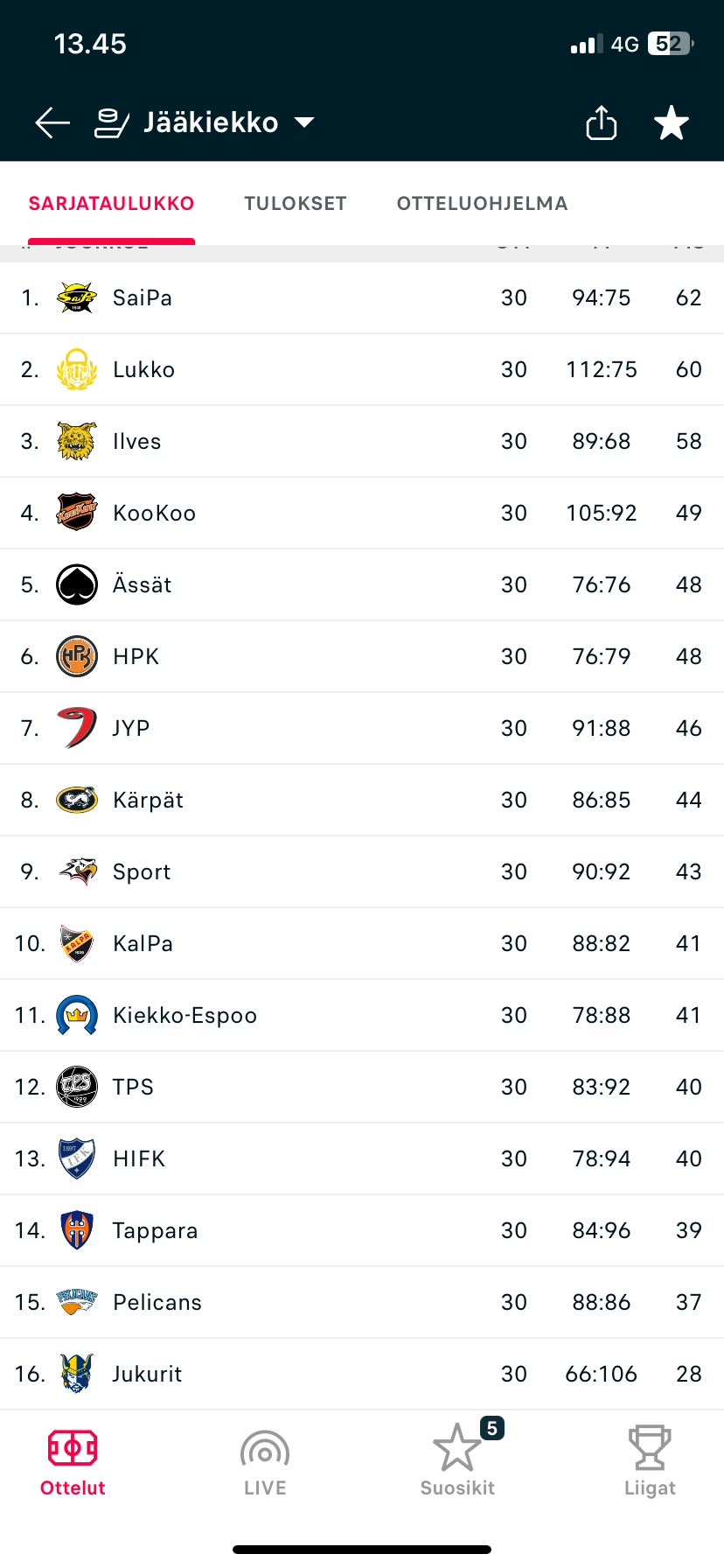Open the Otteluohjelma tab
Screen dimensions: 724x1568
point(482,204)
